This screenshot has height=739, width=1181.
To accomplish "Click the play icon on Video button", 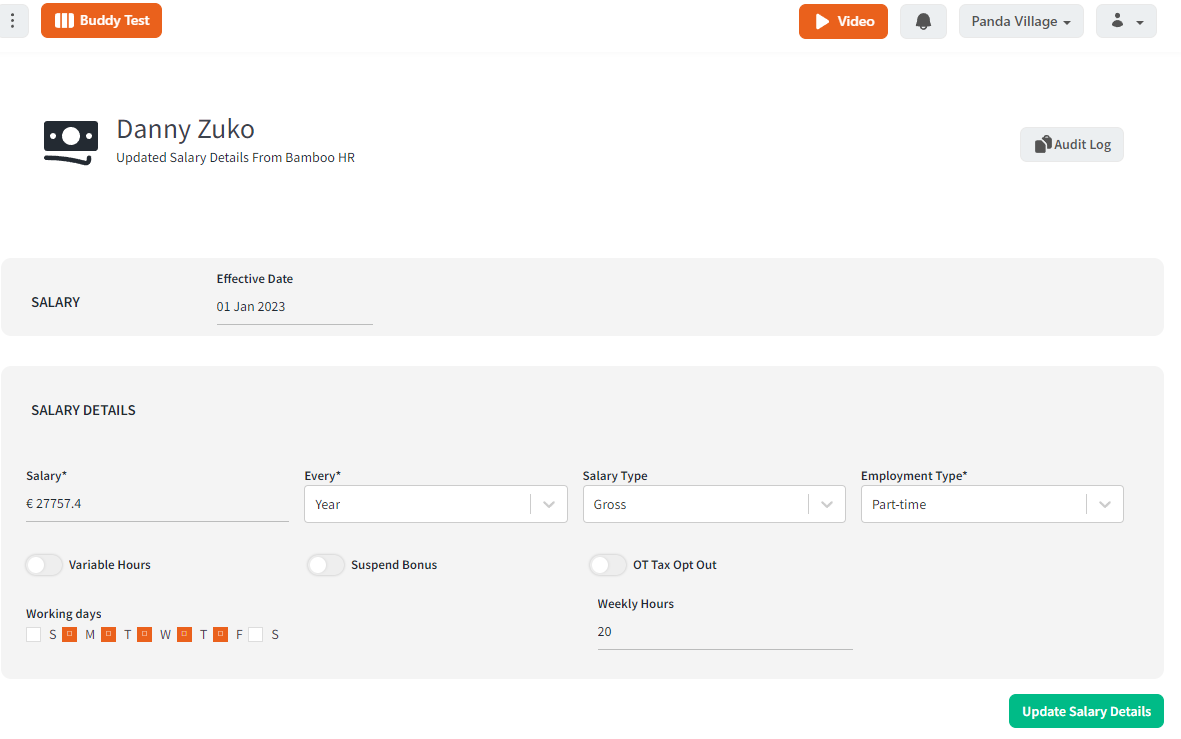I will 822,21.
